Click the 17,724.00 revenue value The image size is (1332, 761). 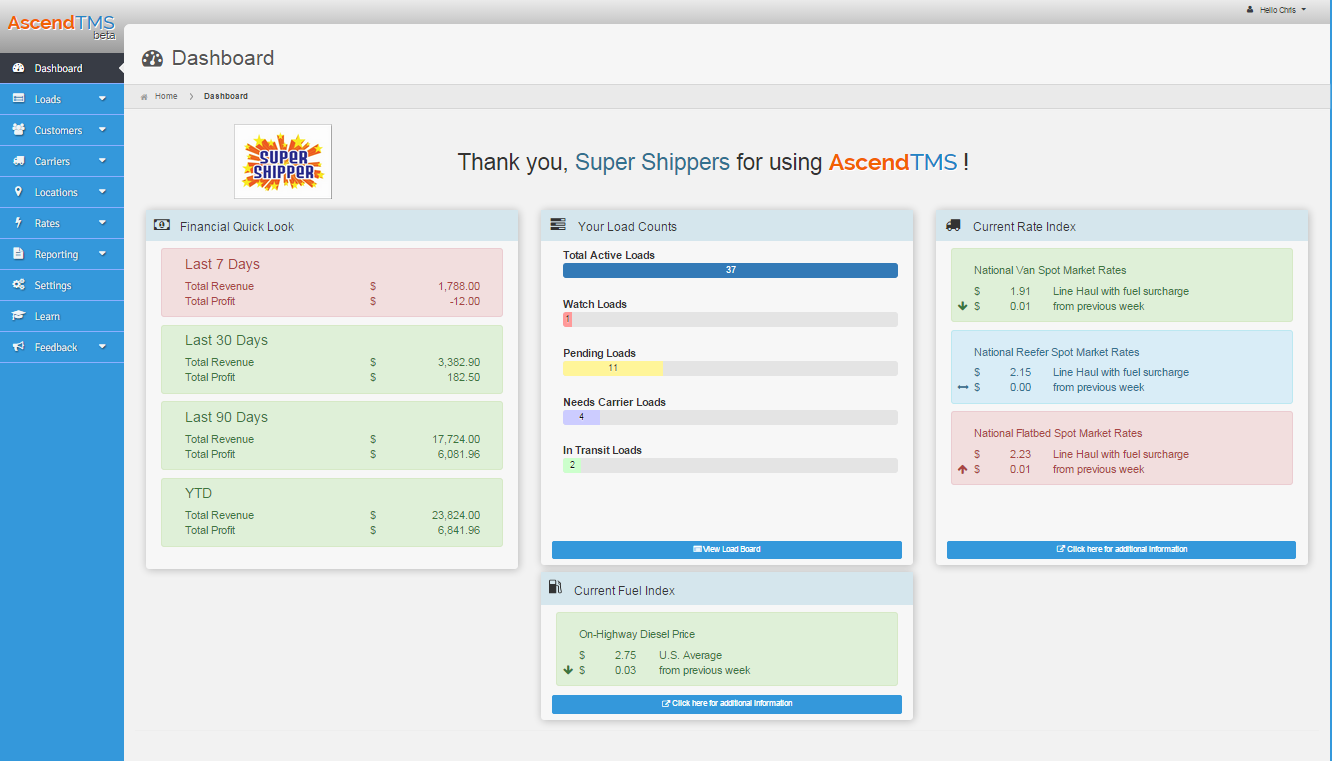click(x=456, y=439)
